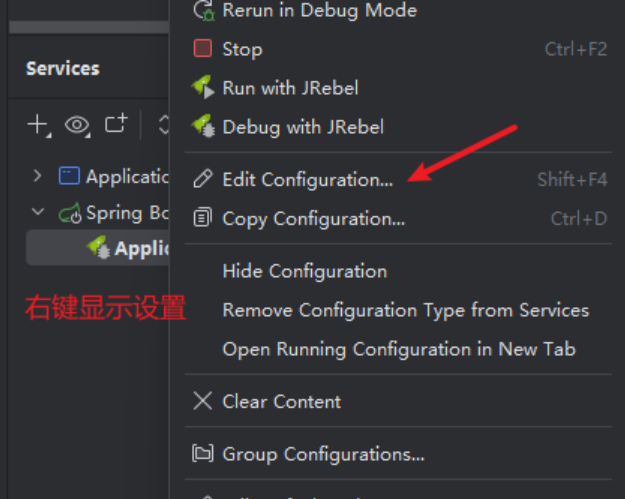Expand the collapsed Application tree node
625x499 pixels.
pyautogui.click(x=38, y=176)
